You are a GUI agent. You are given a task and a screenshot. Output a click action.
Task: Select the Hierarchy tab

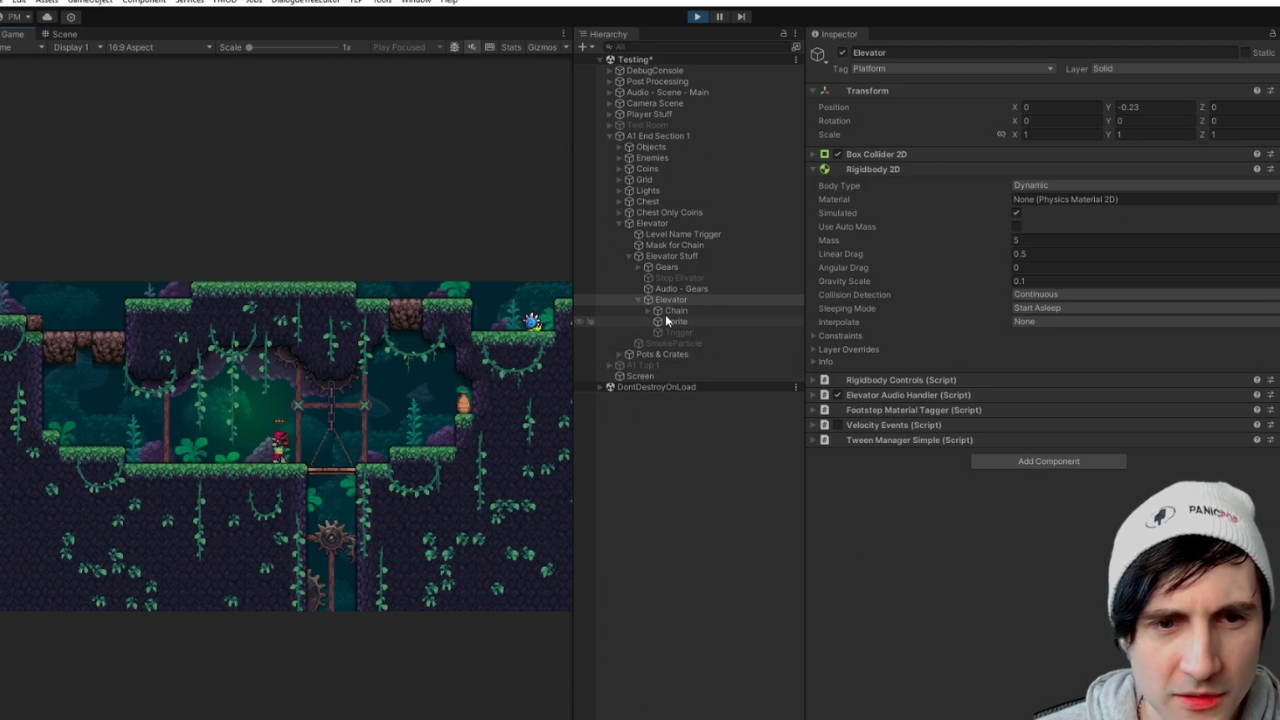(x=602, y=34)
